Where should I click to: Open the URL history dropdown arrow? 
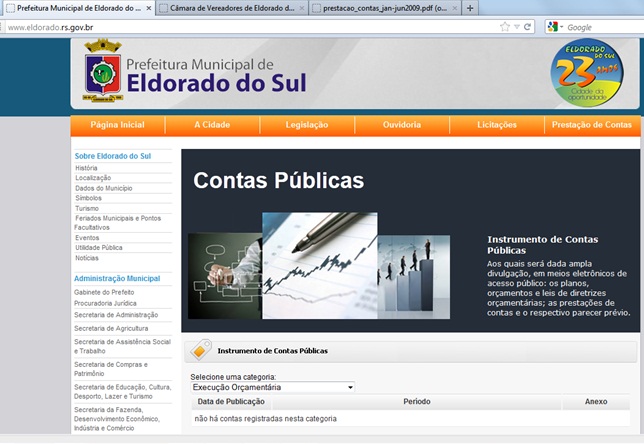point(517,27)
